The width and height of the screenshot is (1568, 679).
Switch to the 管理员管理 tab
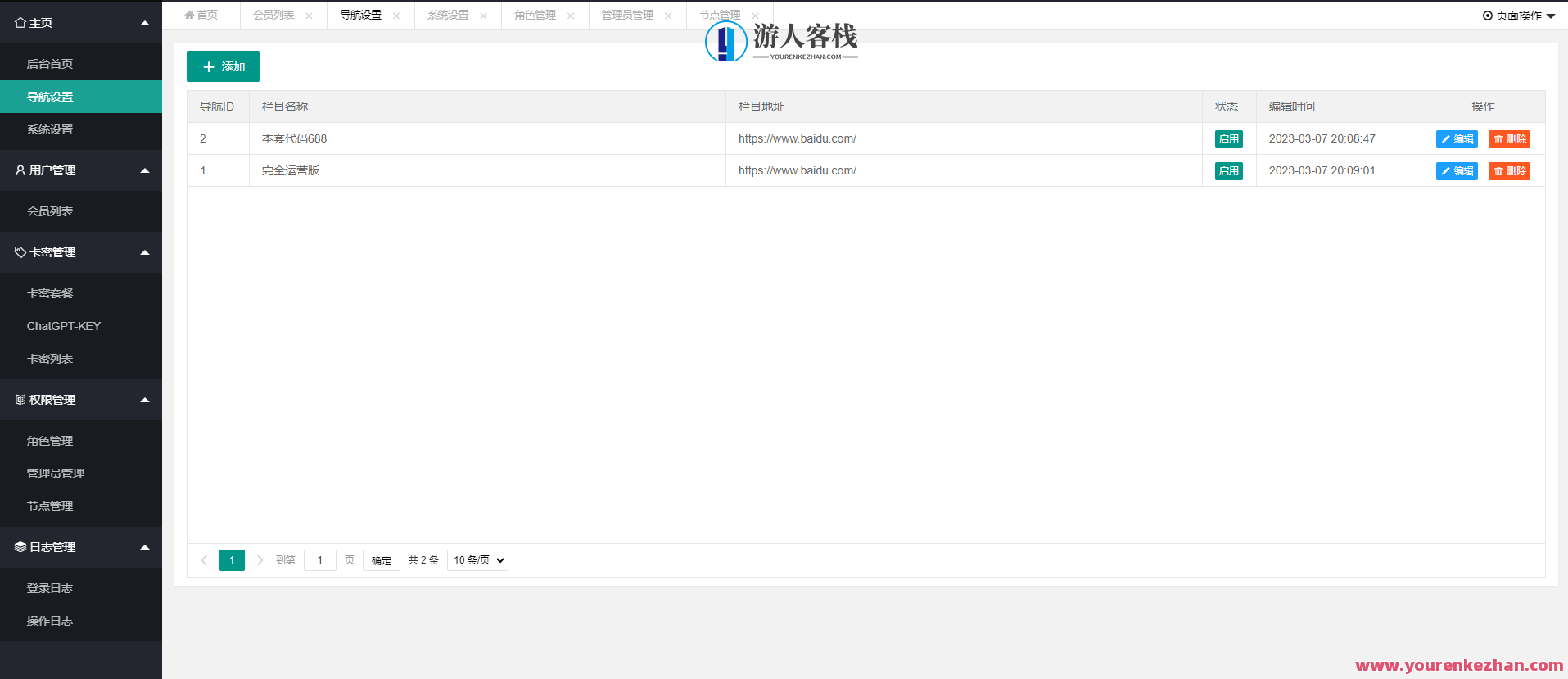tap(627, 16)
